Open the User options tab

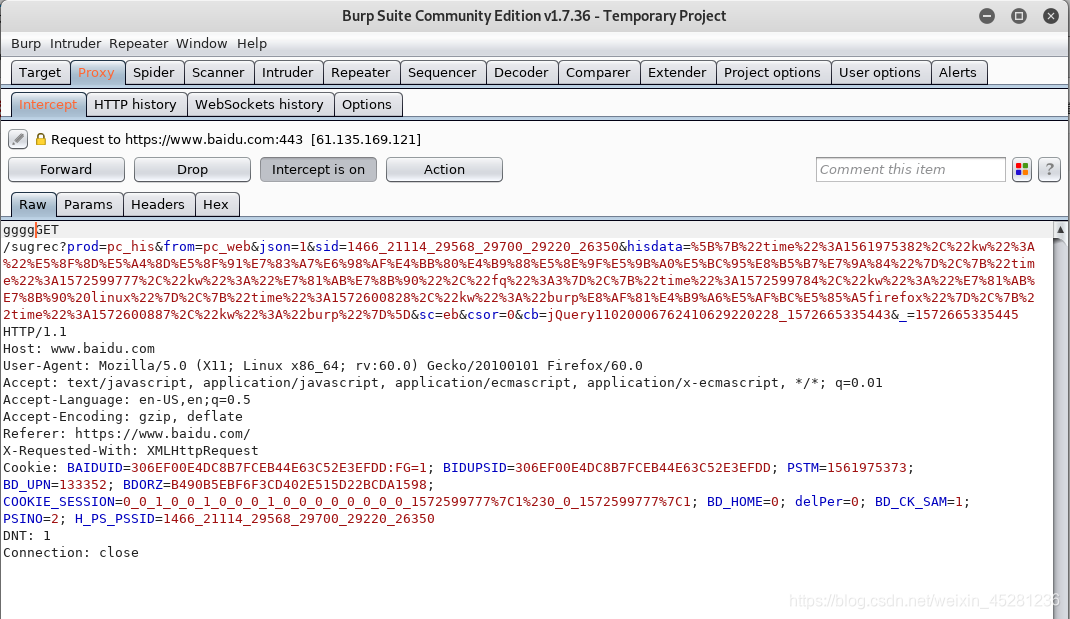880,72
